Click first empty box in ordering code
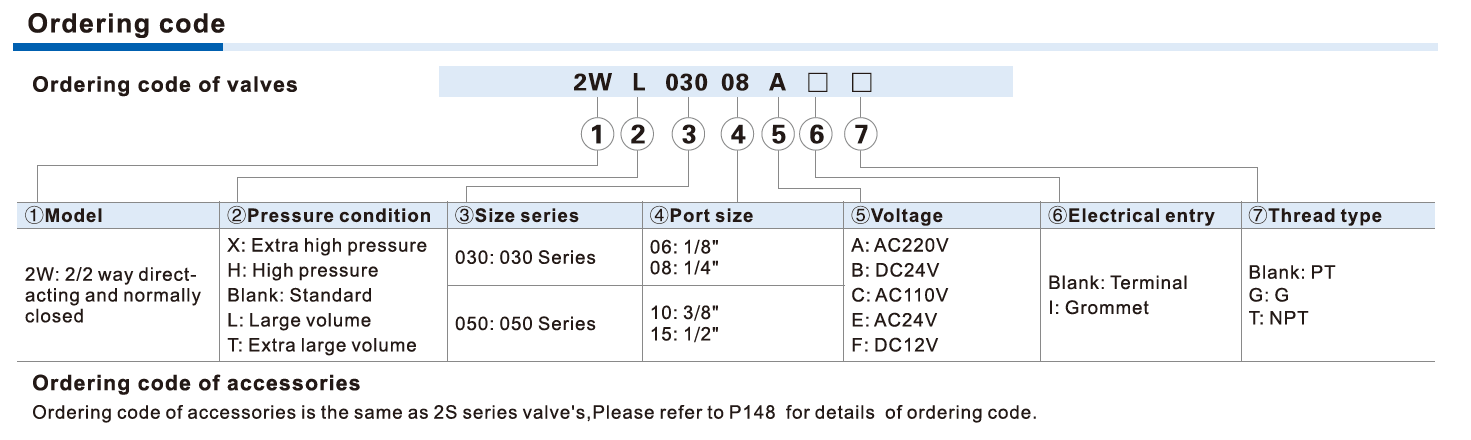 point(817,84)
